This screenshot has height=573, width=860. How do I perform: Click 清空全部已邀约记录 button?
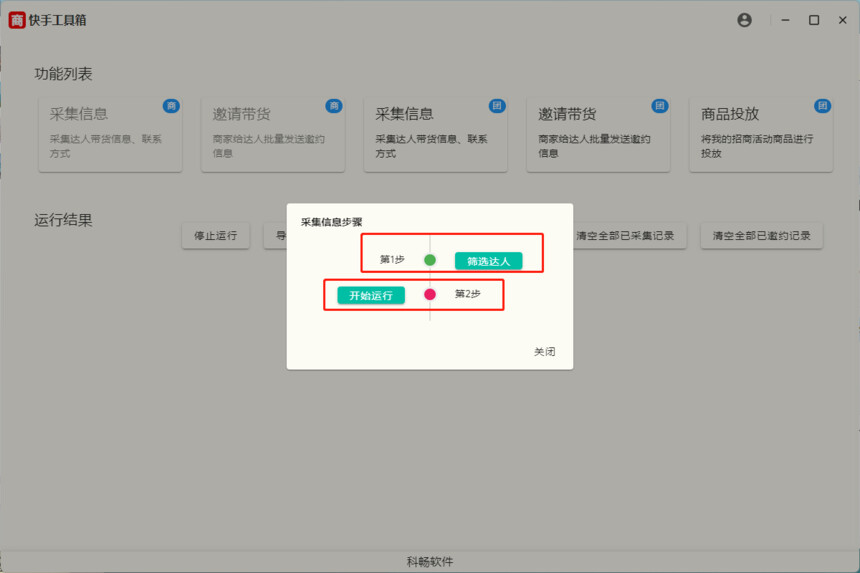(761, 236)
